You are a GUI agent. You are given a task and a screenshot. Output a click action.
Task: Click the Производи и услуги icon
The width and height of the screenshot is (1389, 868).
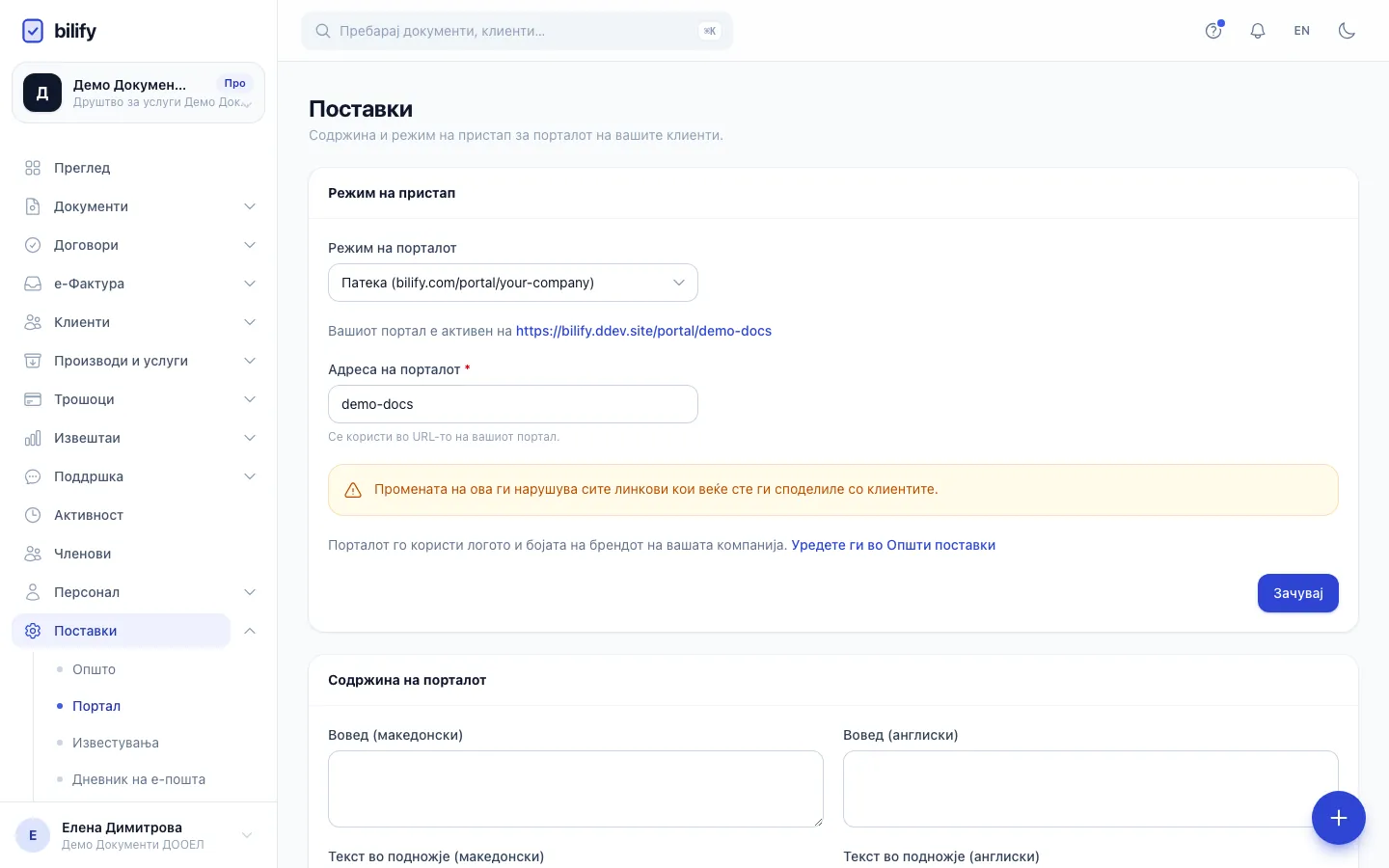[33, 361]
